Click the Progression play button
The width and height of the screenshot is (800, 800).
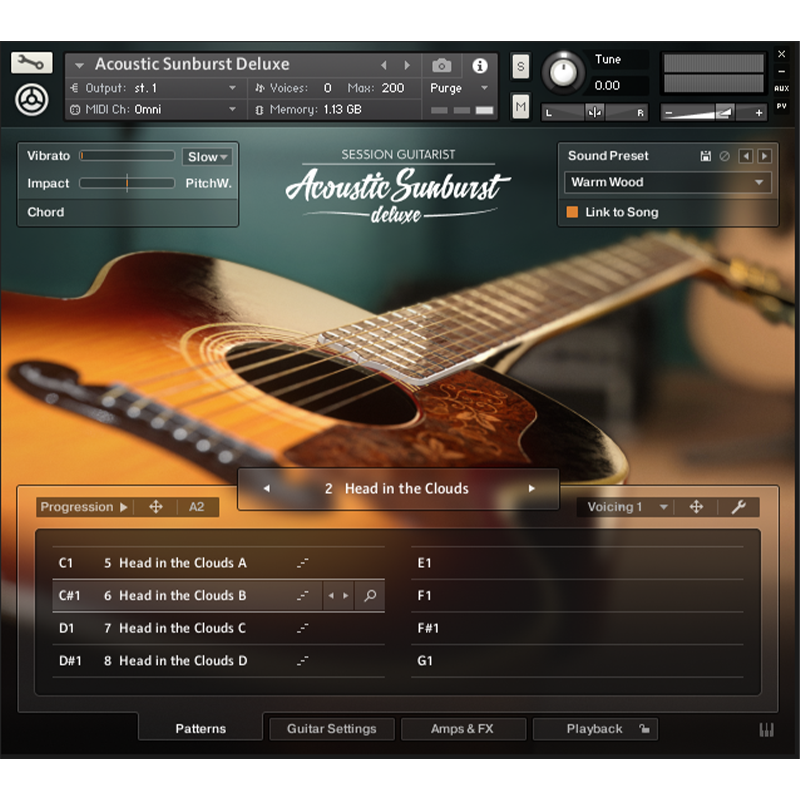coord(123,507)
